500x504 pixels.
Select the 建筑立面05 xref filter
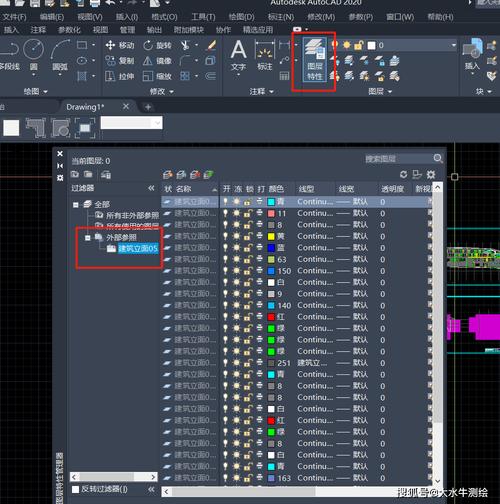click(x=138, y=249)
